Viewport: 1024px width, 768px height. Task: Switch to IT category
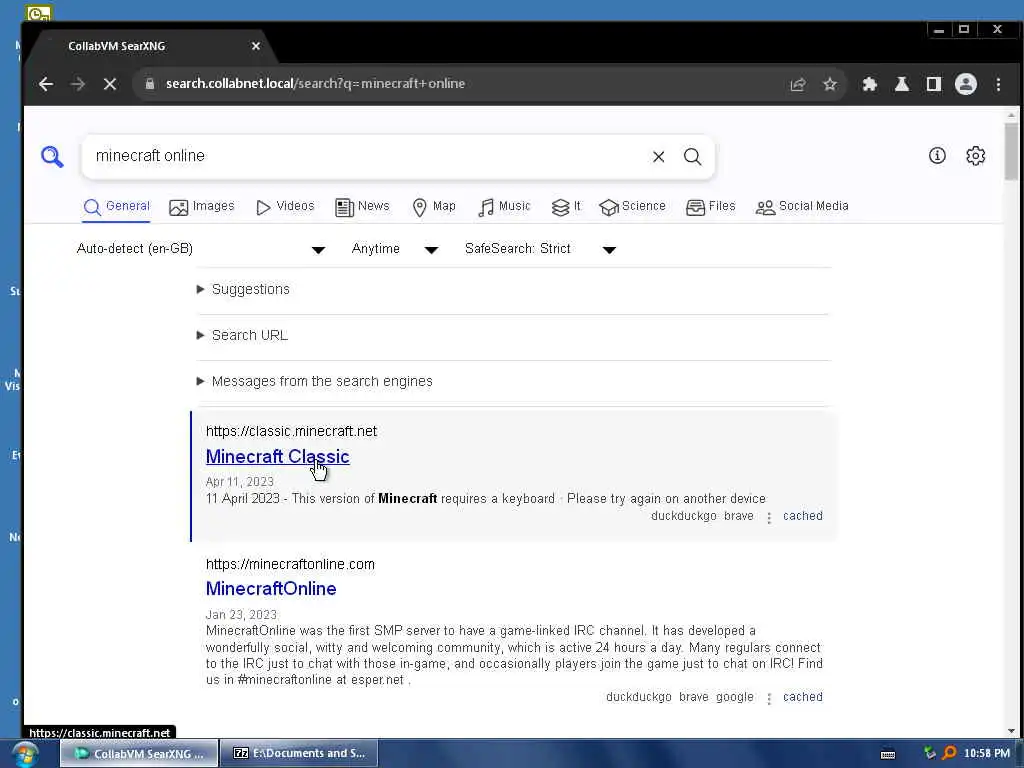566,207
